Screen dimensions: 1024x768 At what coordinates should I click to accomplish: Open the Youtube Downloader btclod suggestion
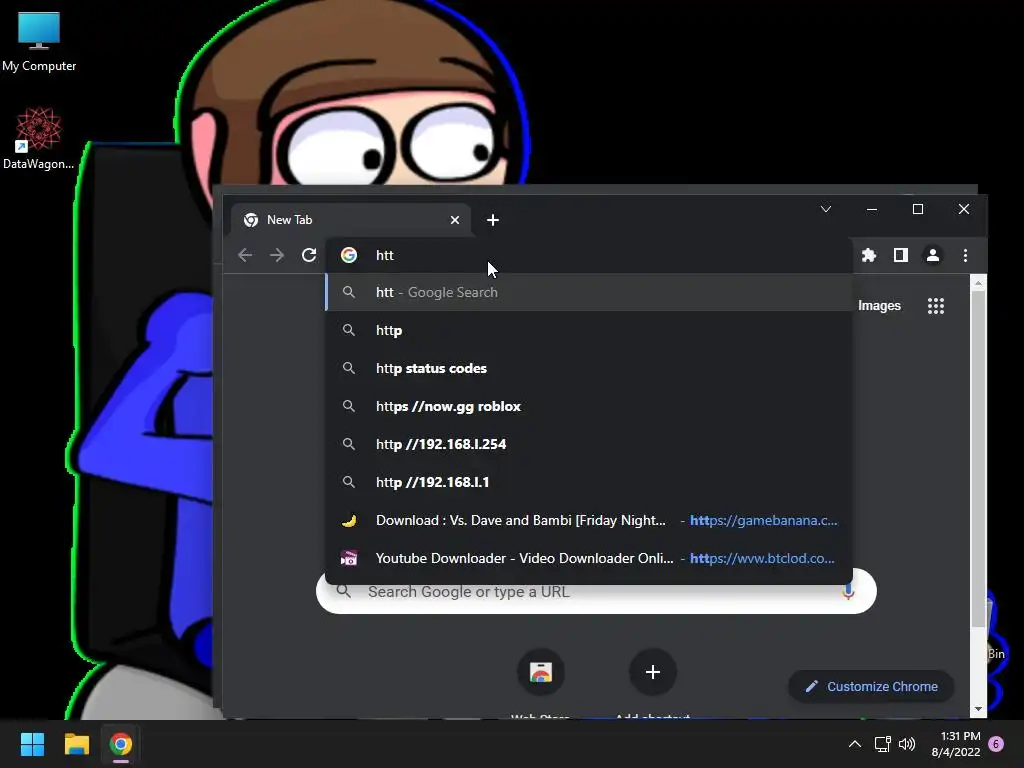click(588, 558)
